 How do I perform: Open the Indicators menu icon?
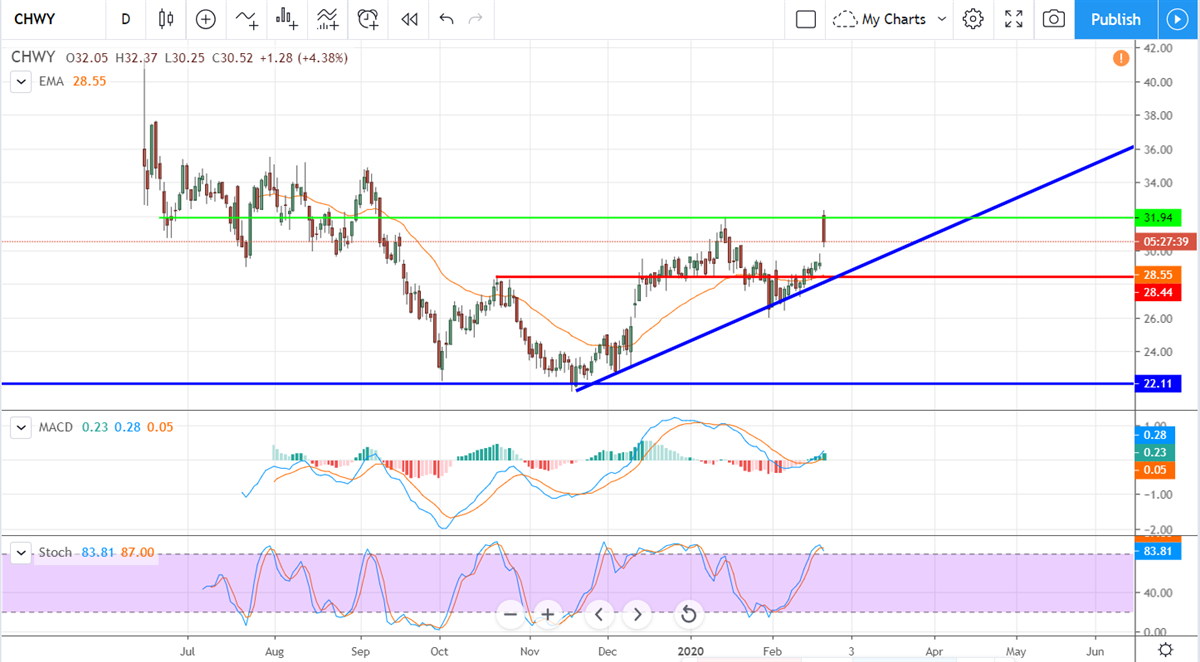pyautogui.click(x=246, y=19)
